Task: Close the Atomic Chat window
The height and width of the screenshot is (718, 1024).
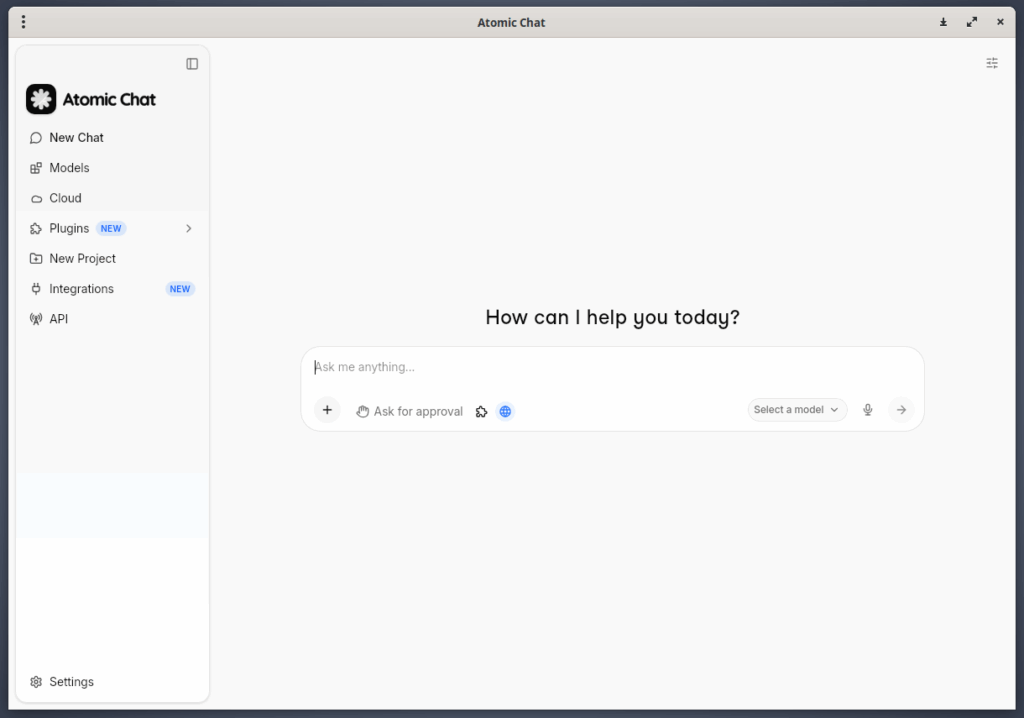Action: (x=1000, y=22)
